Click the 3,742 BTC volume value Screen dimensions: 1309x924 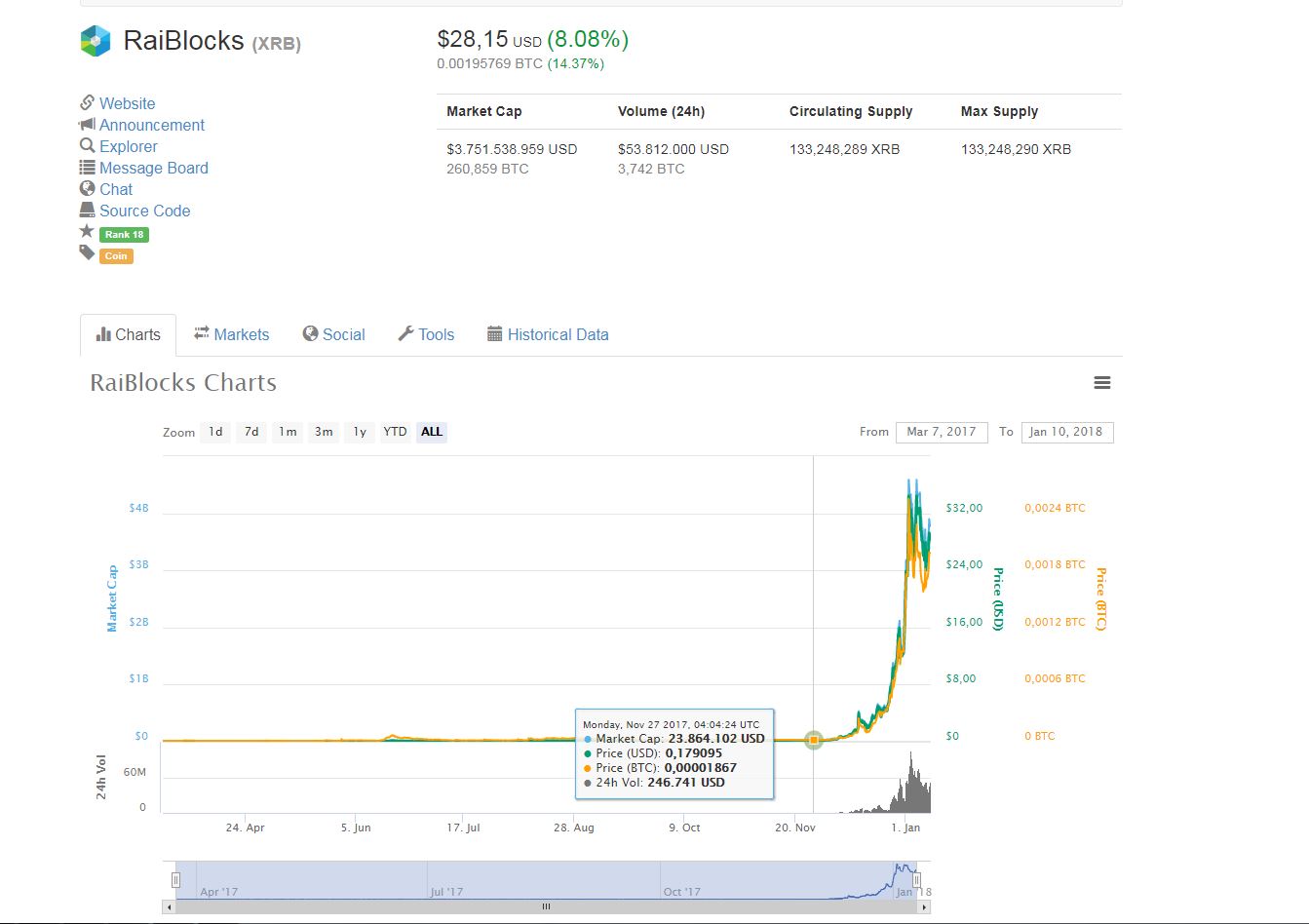click(651, 169)
